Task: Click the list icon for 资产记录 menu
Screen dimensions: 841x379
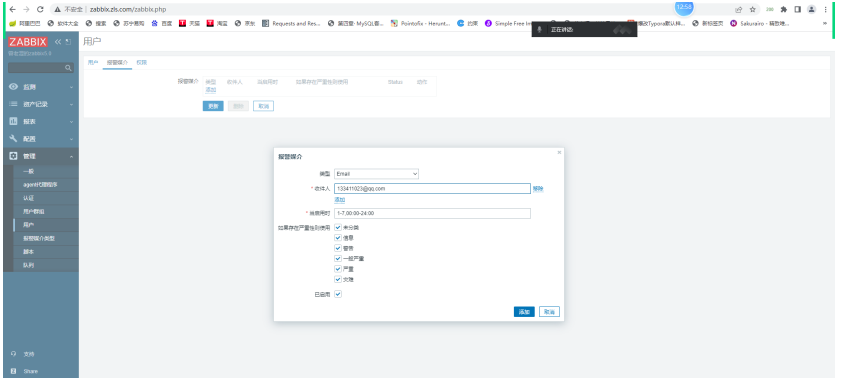Action: pyautogui.click(x=14, y=104)
